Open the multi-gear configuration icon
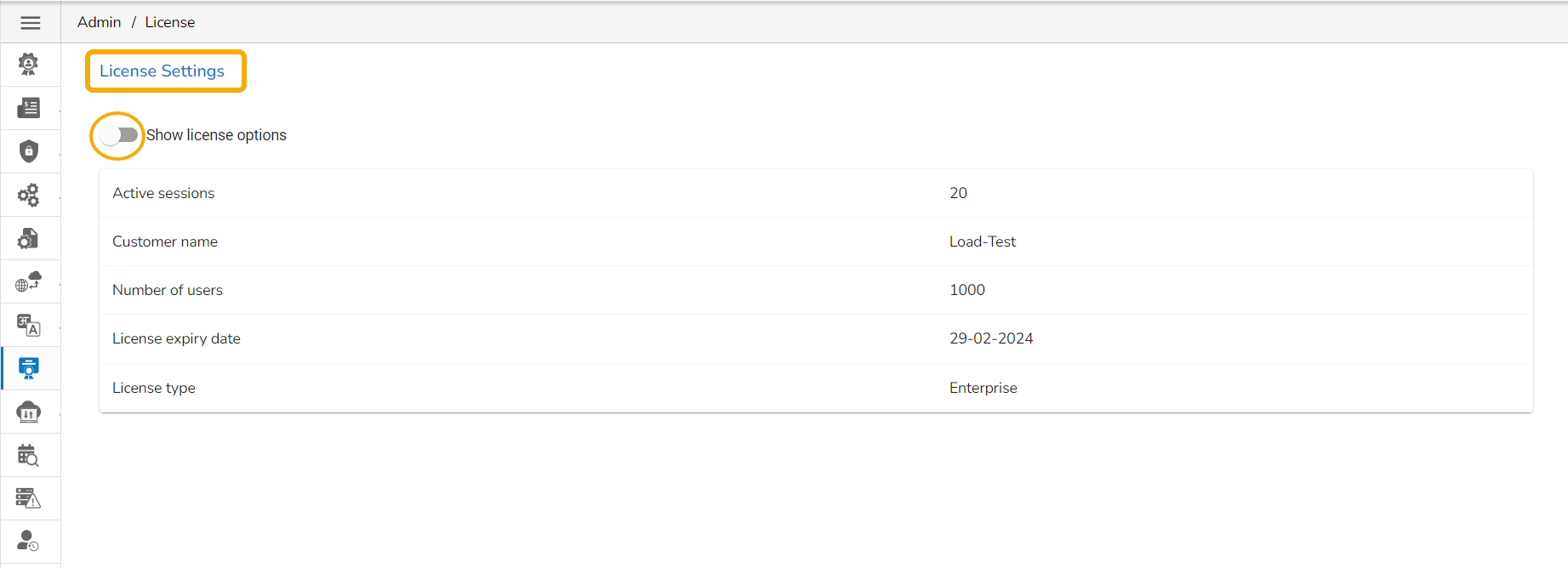 [29, 195]
